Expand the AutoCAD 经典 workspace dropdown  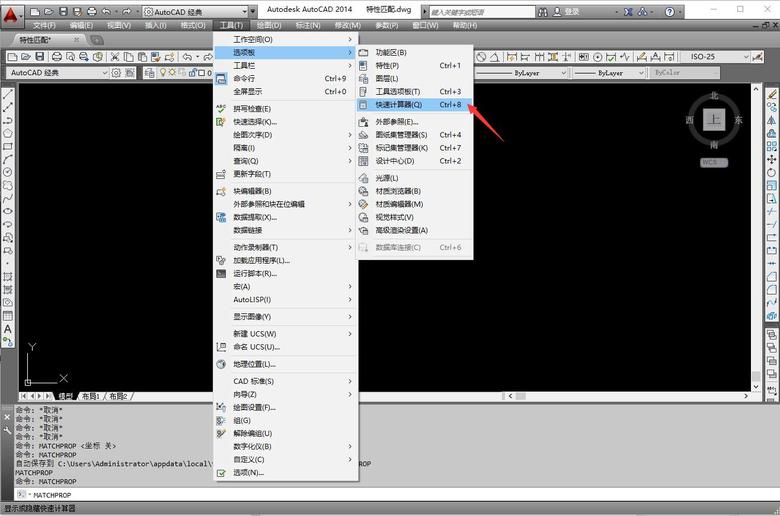click(x=247, y=11)
